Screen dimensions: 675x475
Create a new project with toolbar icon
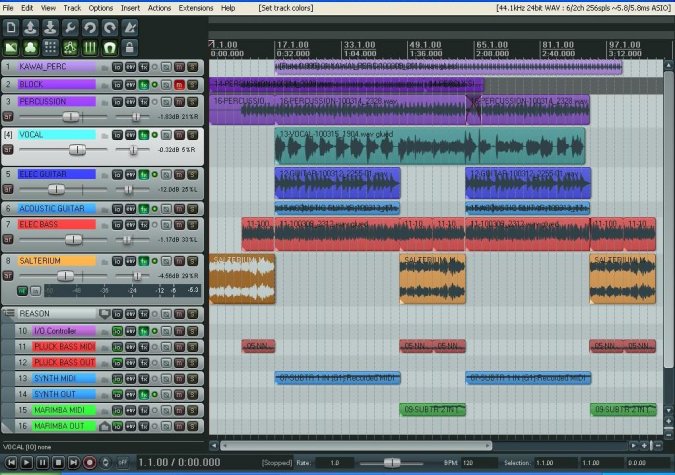point(11,28)
